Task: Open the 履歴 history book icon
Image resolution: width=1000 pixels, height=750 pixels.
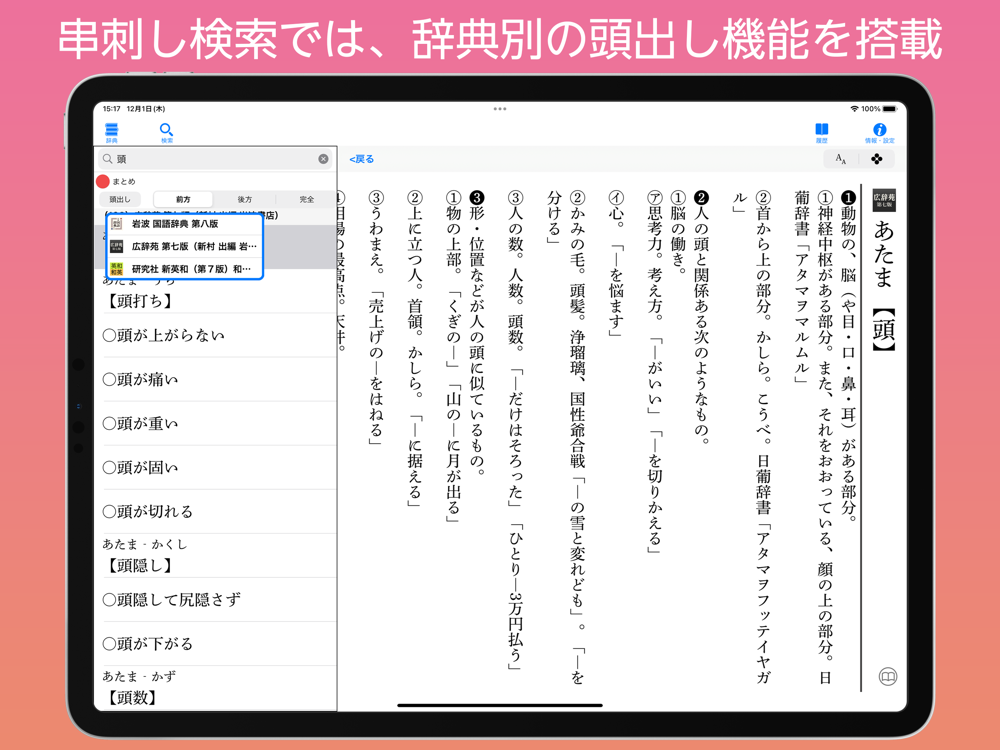Action: 821,133
